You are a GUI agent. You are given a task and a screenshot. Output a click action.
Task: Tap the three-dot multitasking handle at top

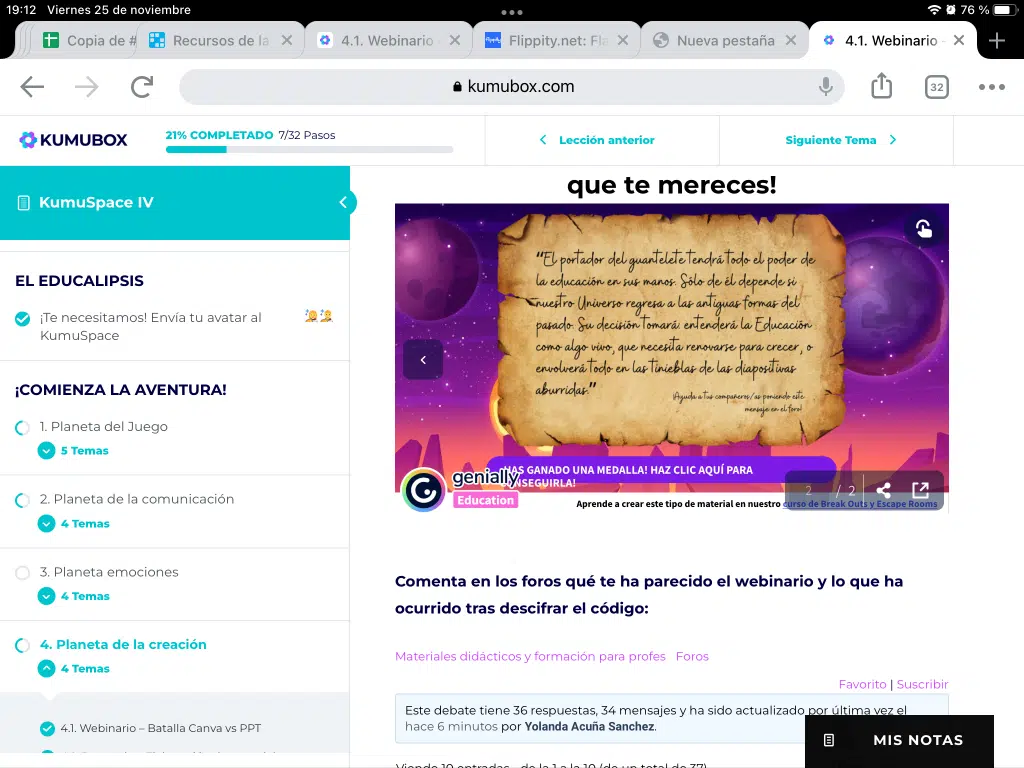point(512,12)
